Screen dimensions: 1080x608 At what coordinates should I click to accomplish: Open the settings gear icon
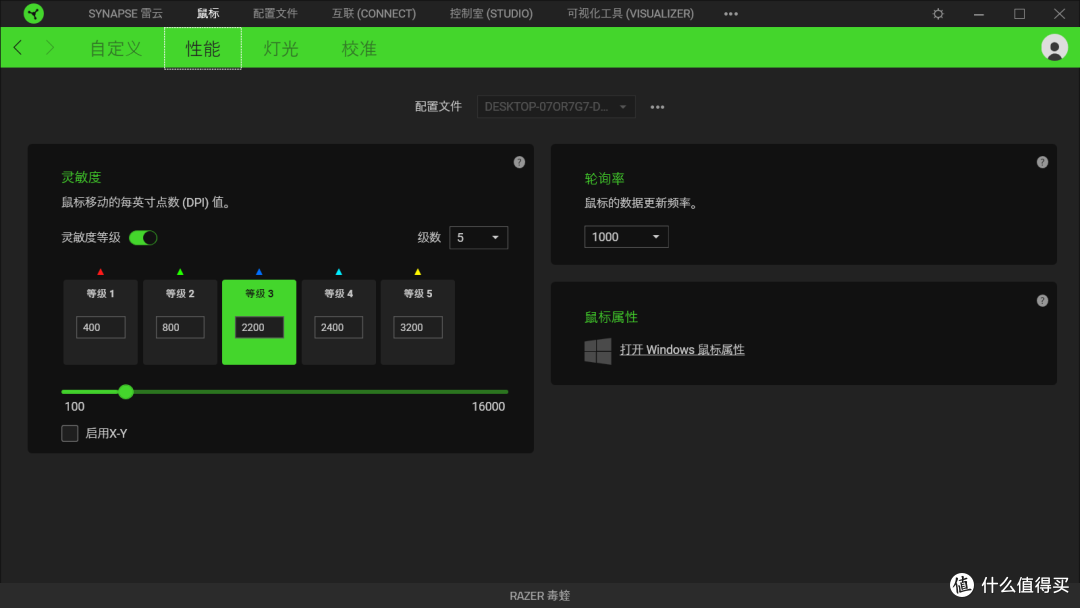point(938,14)
